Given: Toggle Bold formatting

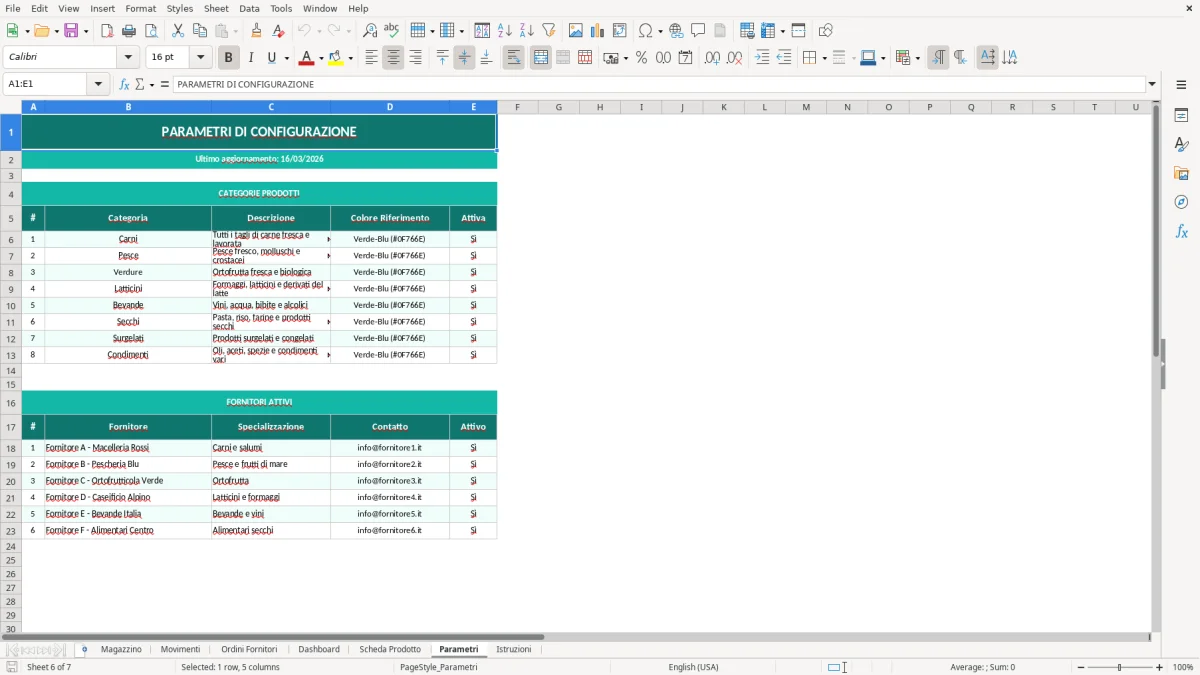Looking at the screenshot, I should (x=228, y=58).
